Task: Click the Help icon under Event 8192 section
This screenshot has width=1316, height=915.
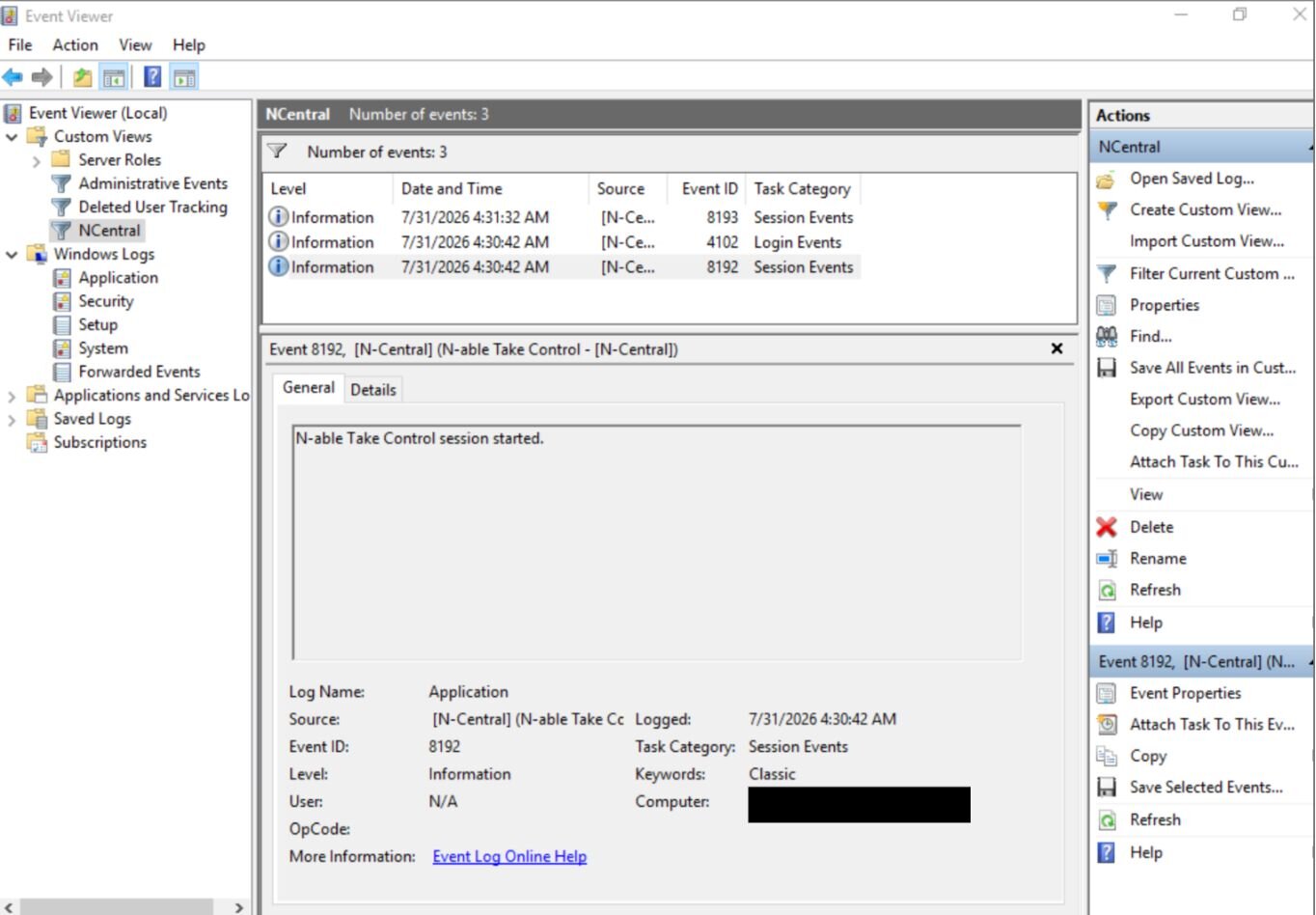Action: point(1107,853)
